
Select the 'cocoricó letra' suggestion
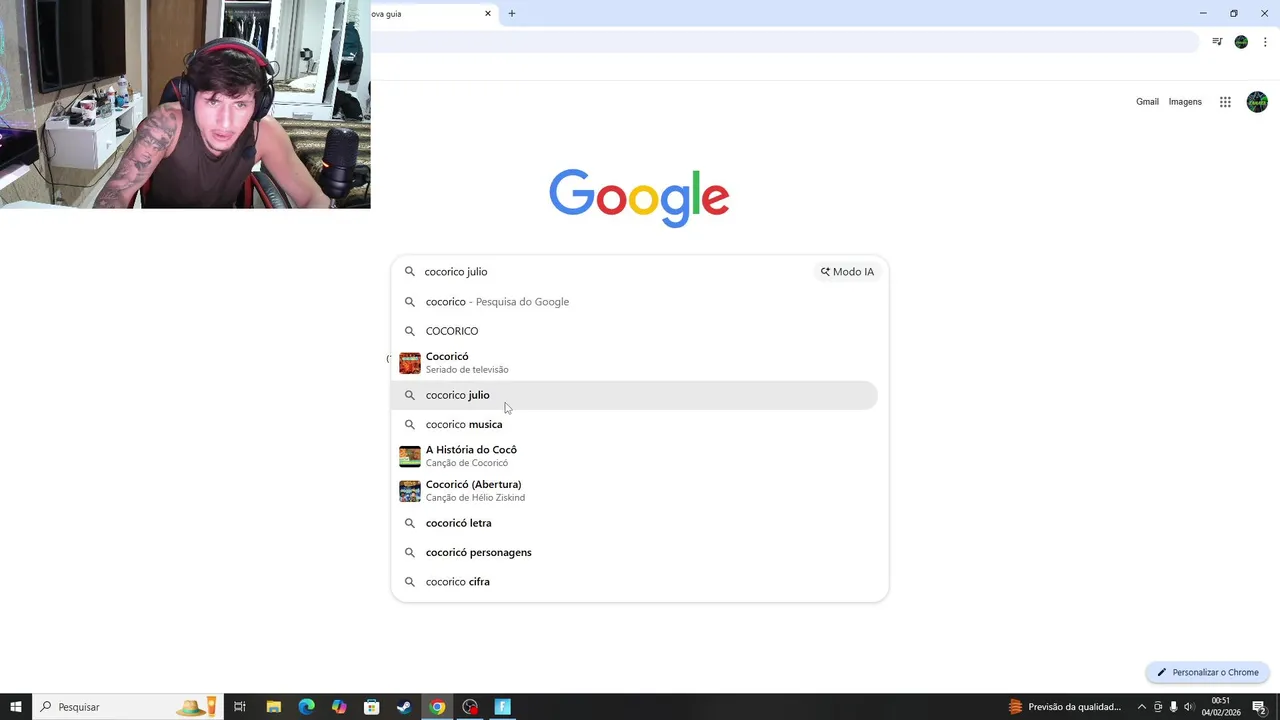tap(634, 523)
